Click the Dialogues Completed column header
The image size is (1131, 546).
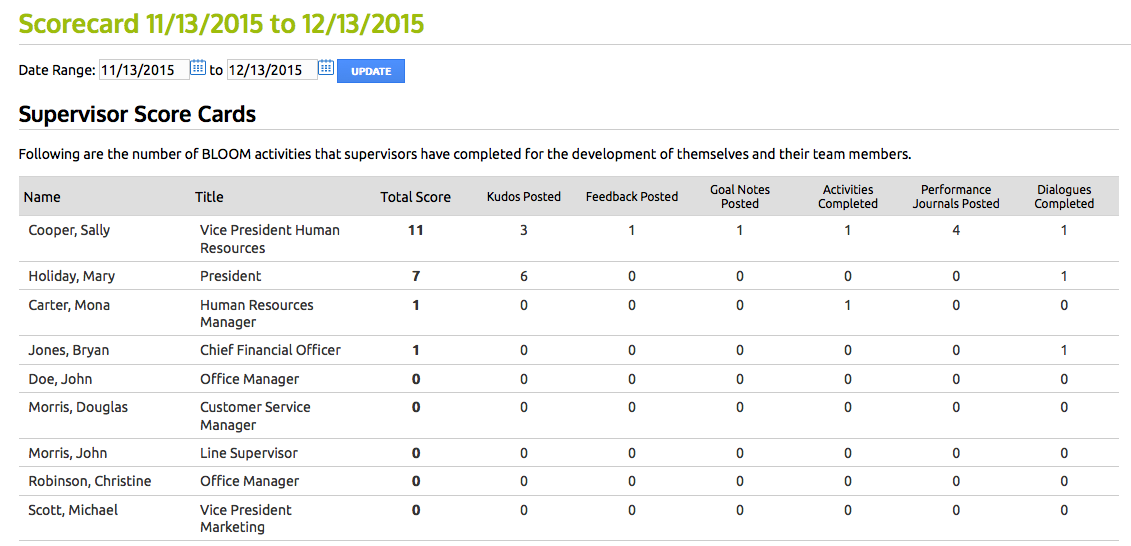pos(1065,197)
